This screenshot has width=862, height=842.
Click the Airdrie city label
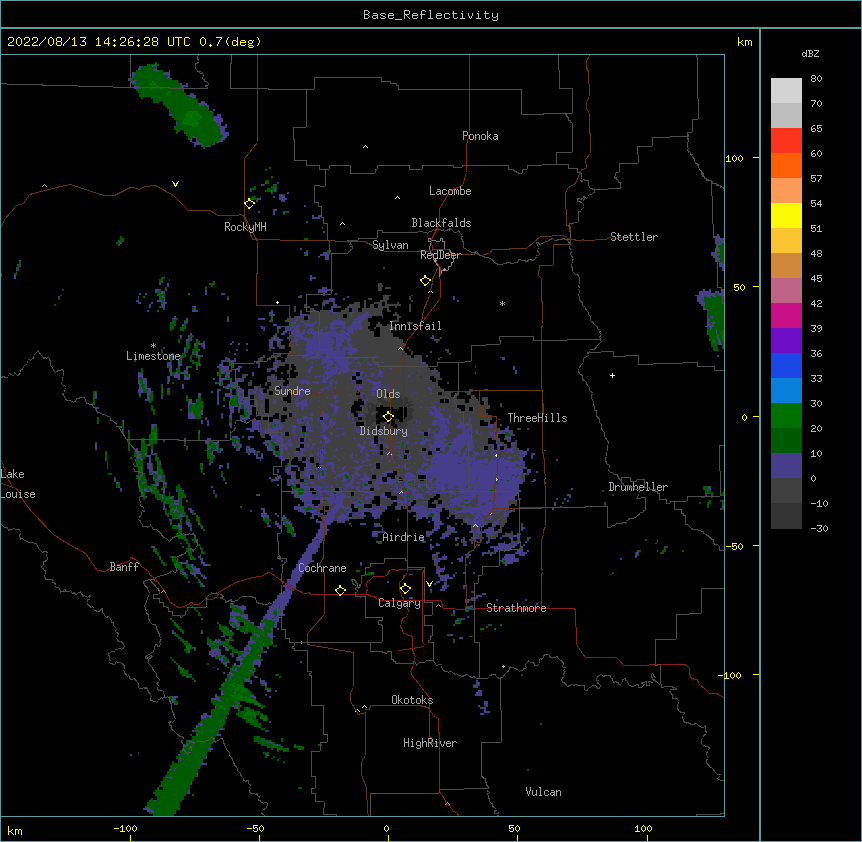pos(404,537)
